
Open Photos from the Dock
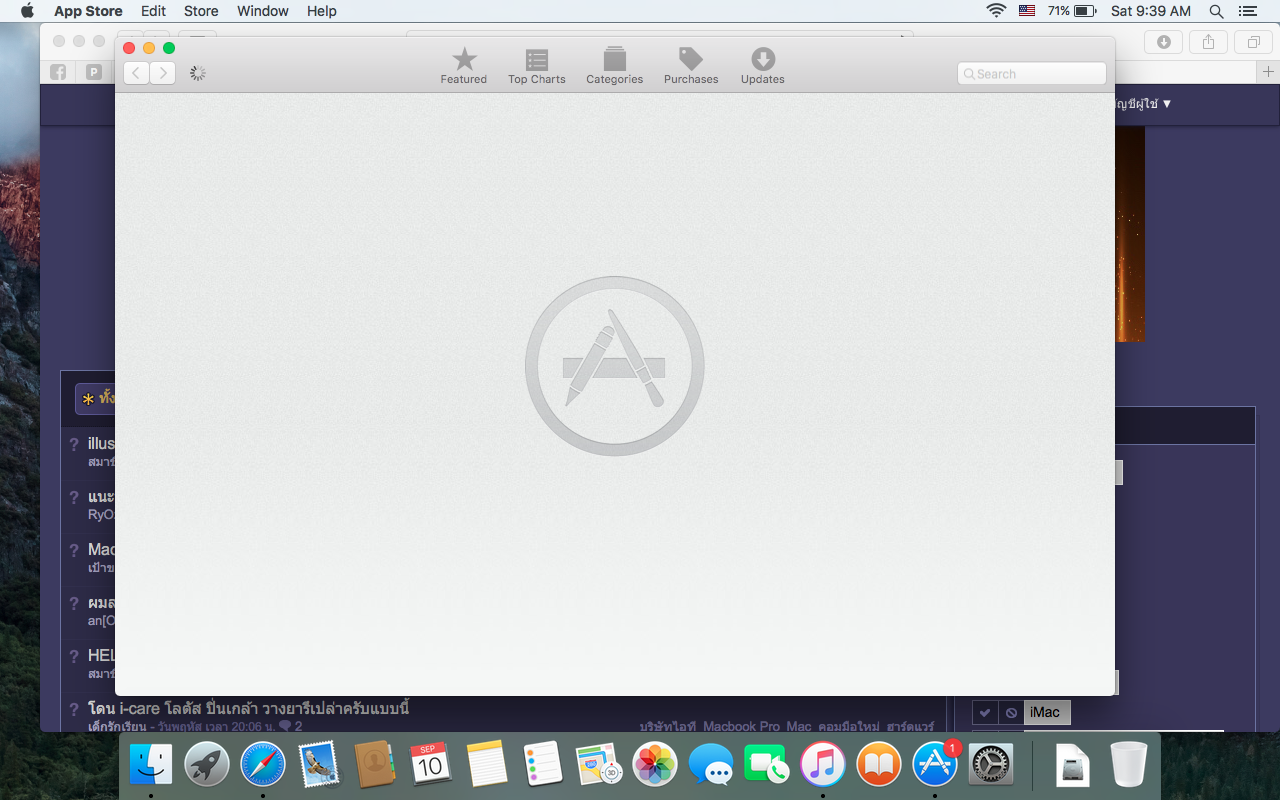coord(655,765)
